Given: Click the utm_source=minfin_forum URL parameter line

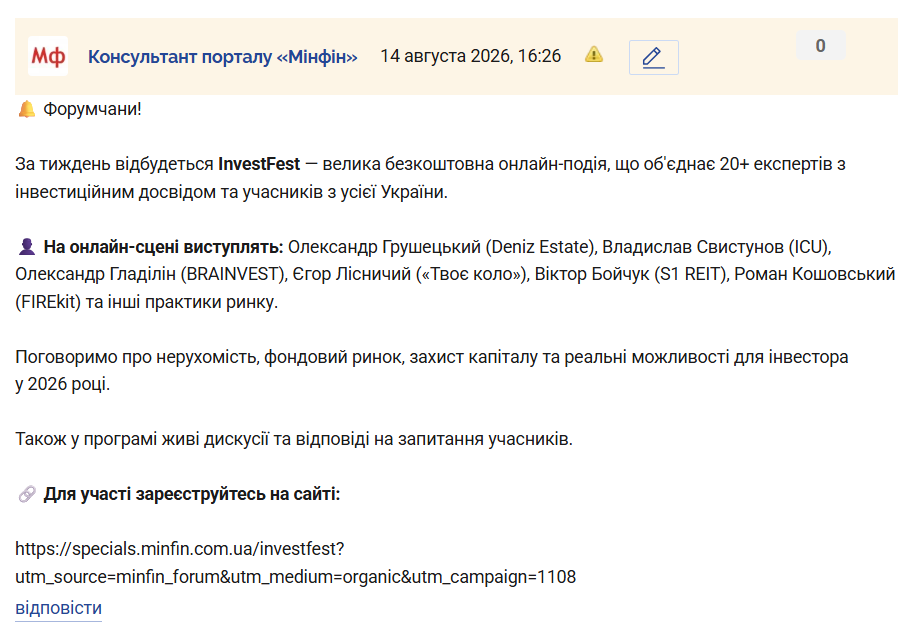Looking at the screenshot, I should (x=295, y=577).
